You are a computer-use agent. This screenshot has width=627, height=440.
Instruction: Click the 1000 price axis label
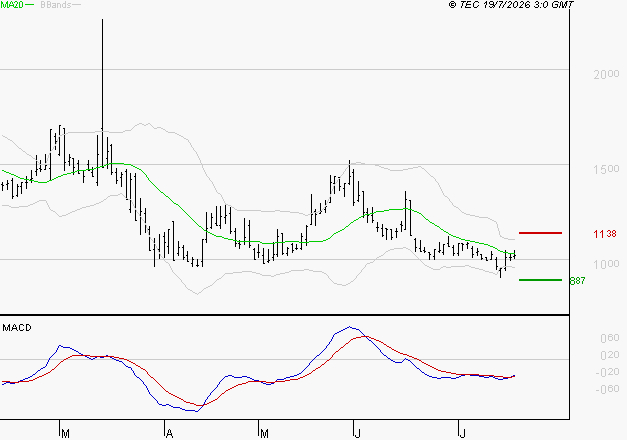[x=606, y=264]
